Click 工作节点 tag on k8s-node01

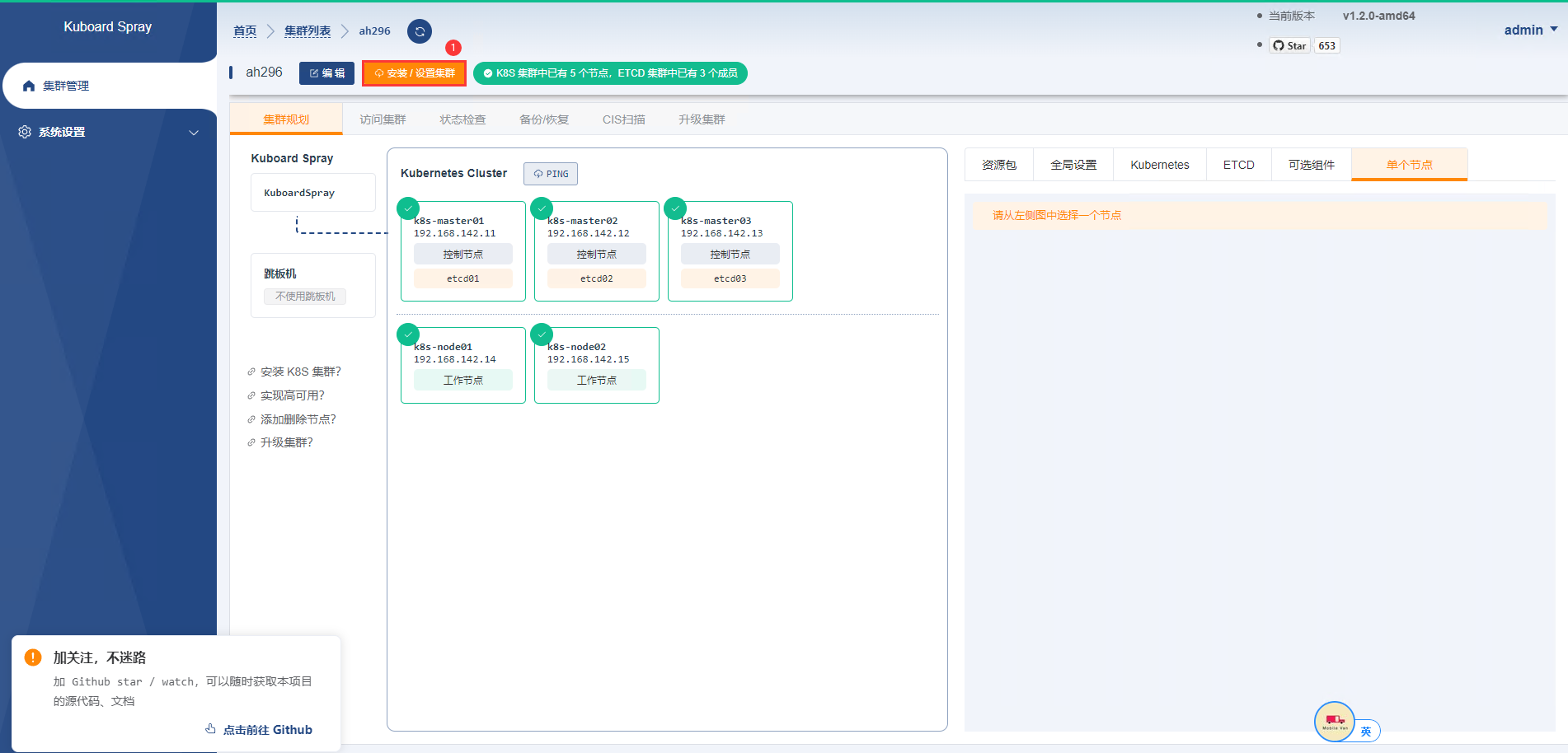coord(463,381)
